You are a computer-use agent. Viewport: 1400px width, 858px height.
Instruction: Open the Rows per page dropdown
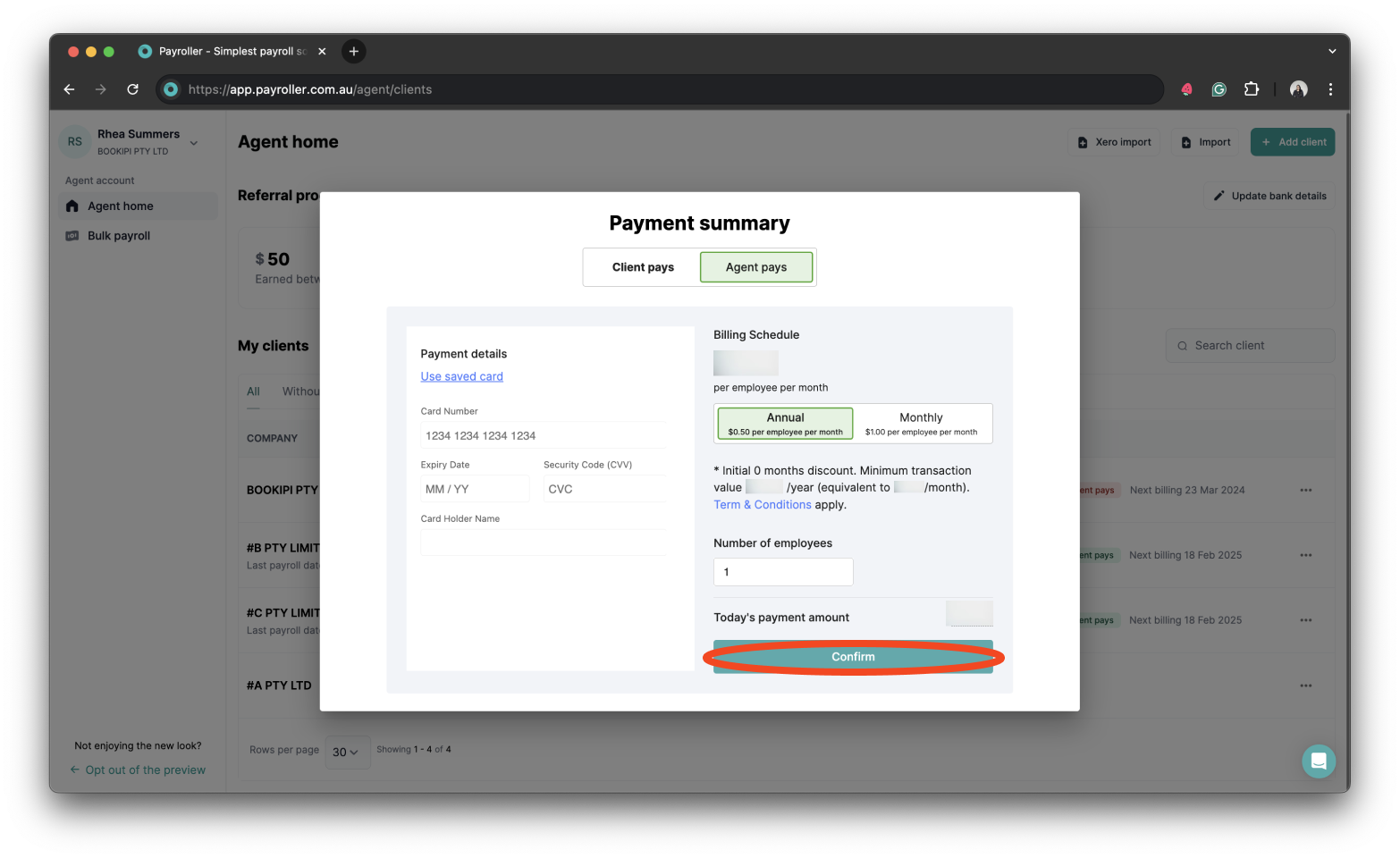click(345, 752)
